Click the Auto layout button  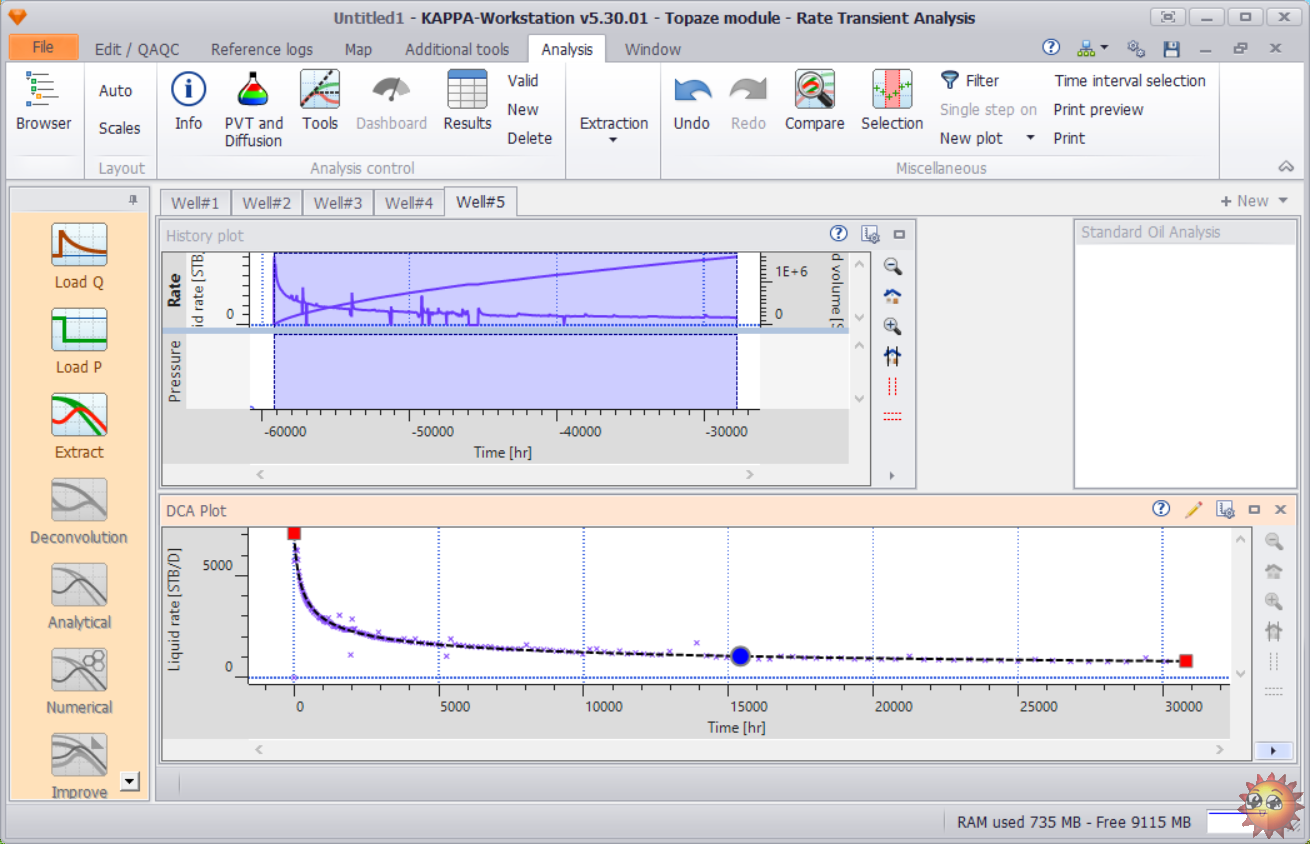click(115, 91)
